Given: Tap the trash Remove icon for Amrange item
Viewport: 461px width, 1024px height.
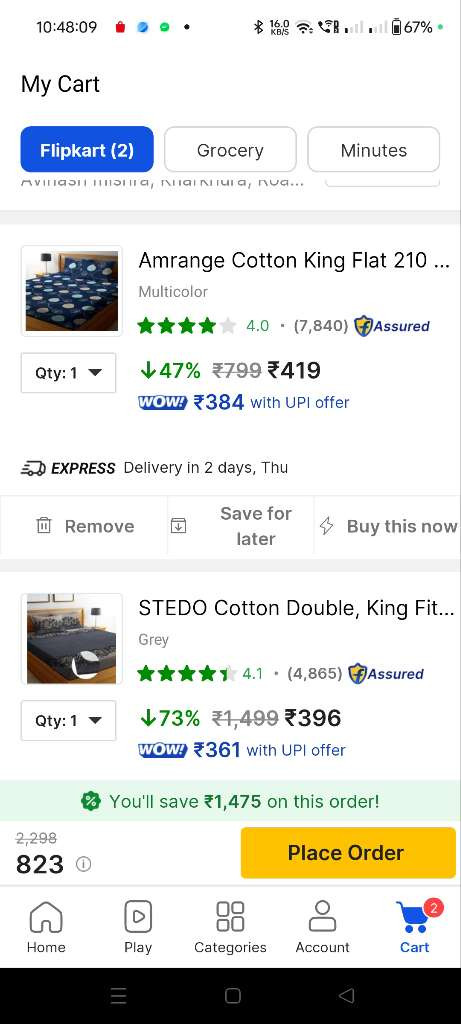Looking at the screenshot, I should [44, 525].
